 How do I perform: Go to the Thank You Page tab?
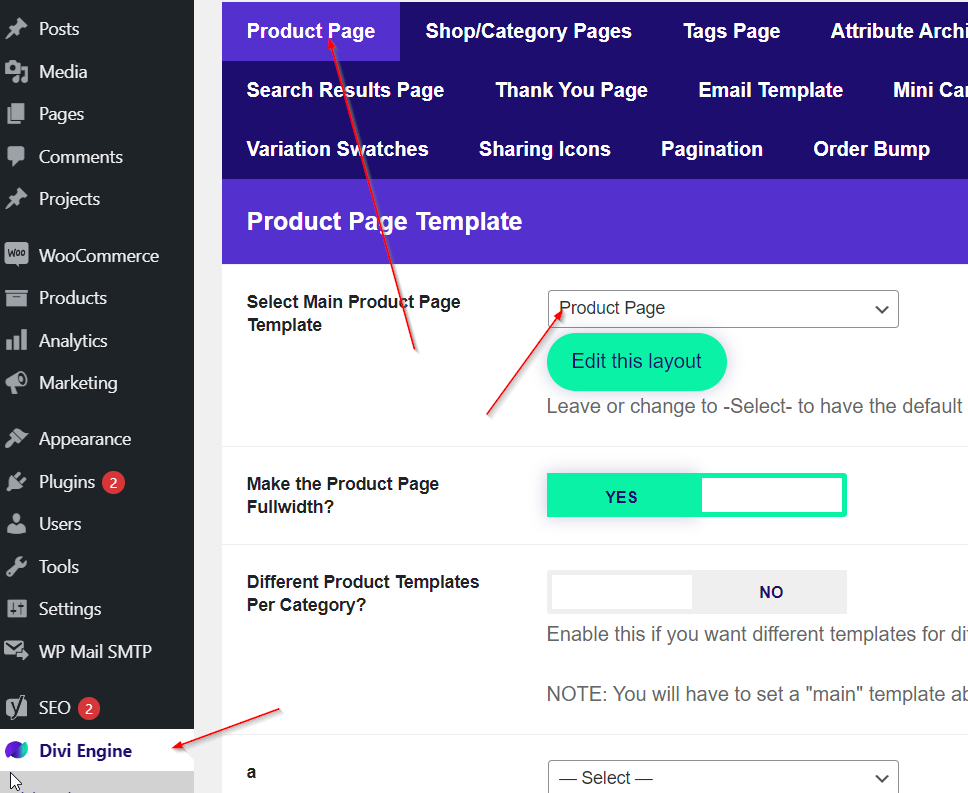click(571, 90)
